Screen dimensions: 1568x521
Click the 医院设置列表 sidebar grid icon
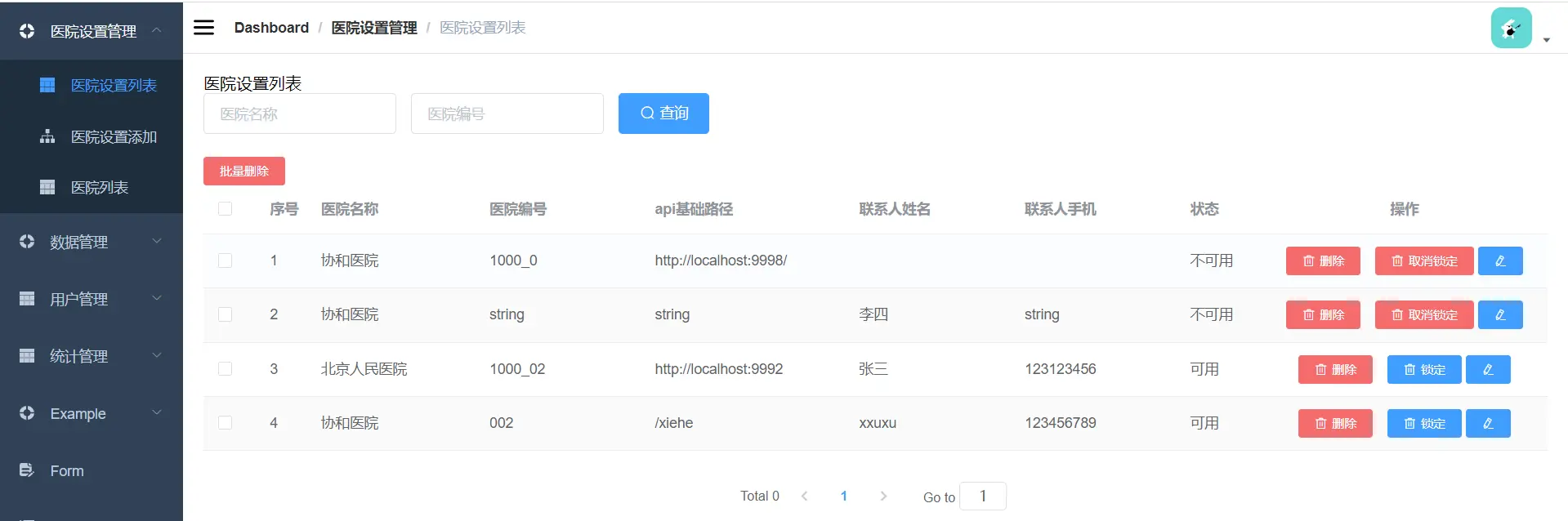(x=47, y=85)
